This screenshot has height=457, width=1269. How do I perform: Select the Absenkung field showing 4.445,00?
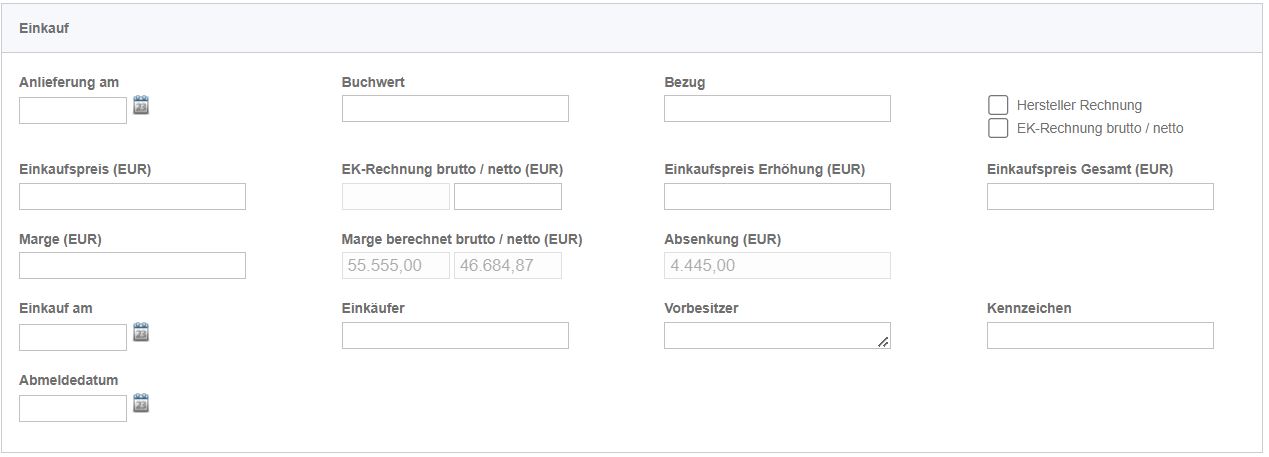click(x=777, y=266)
